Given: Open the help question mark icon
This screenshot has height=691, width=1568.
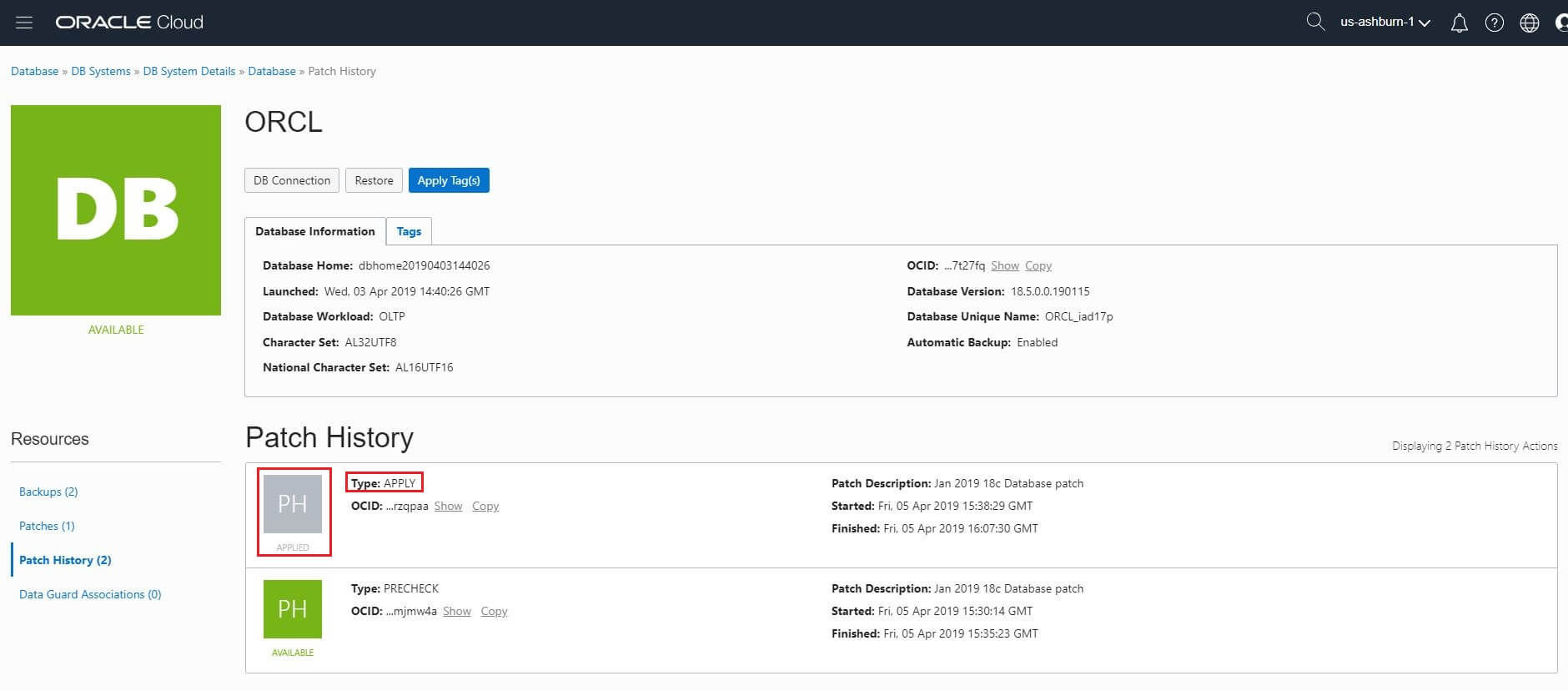Looking at the screenshot, I should [1494, 23].
